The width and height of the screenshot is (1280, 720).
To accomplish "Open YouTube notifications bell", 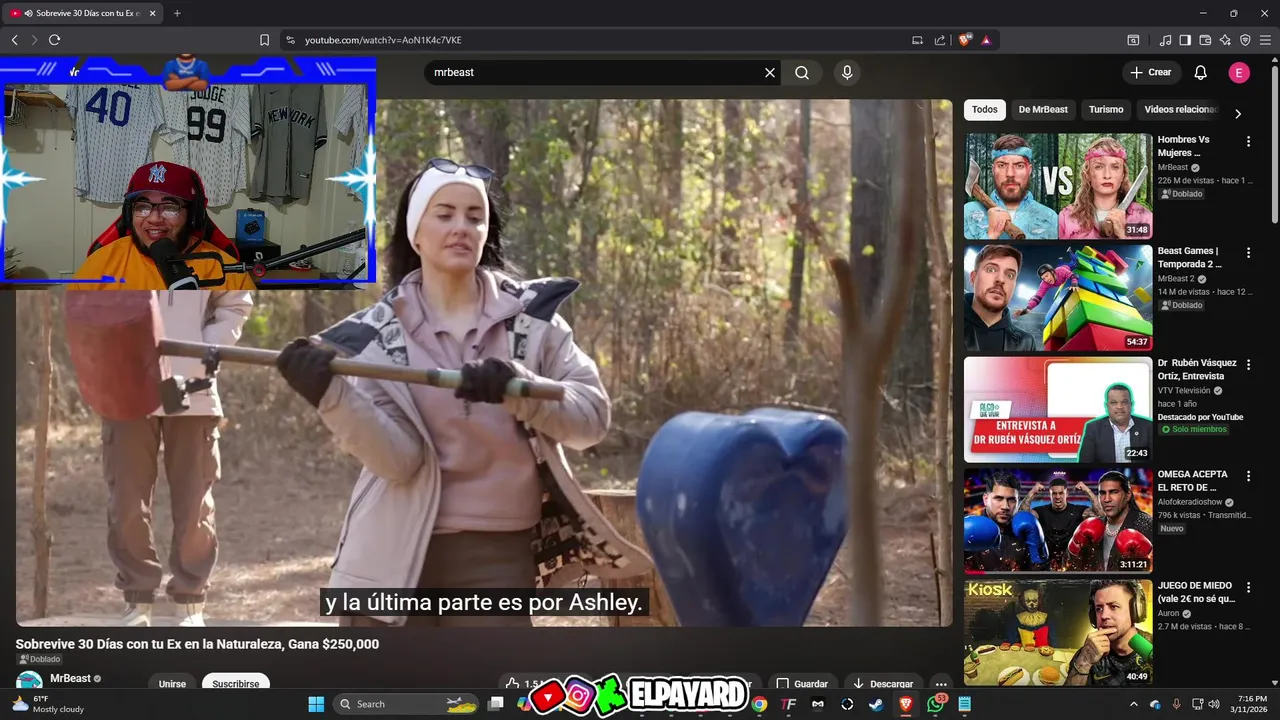I will 1201,72.
